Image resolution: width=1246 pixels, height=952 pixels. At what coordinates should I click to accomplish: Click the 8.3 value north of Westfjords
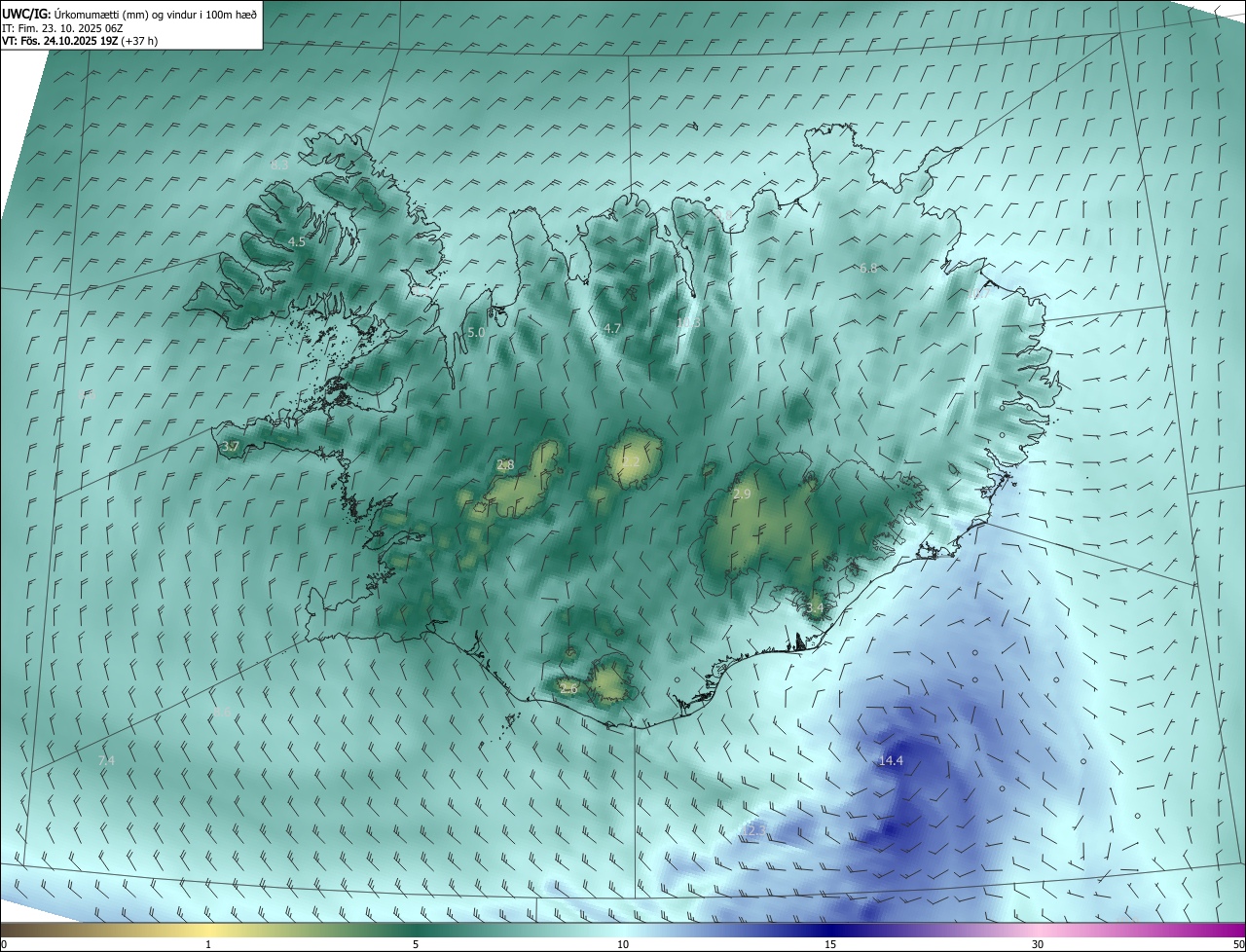click(x=279, y=165)
